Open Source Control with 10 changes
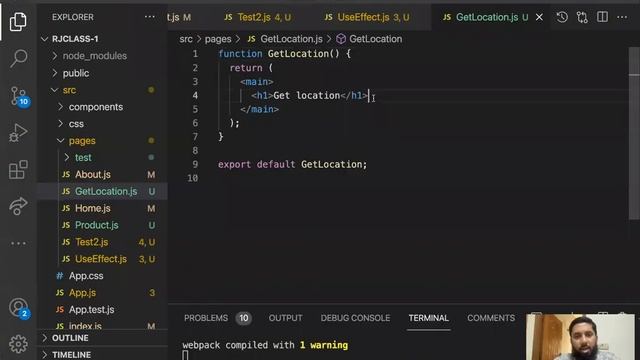This screenshot has height=360, width=640. point(19,96)
